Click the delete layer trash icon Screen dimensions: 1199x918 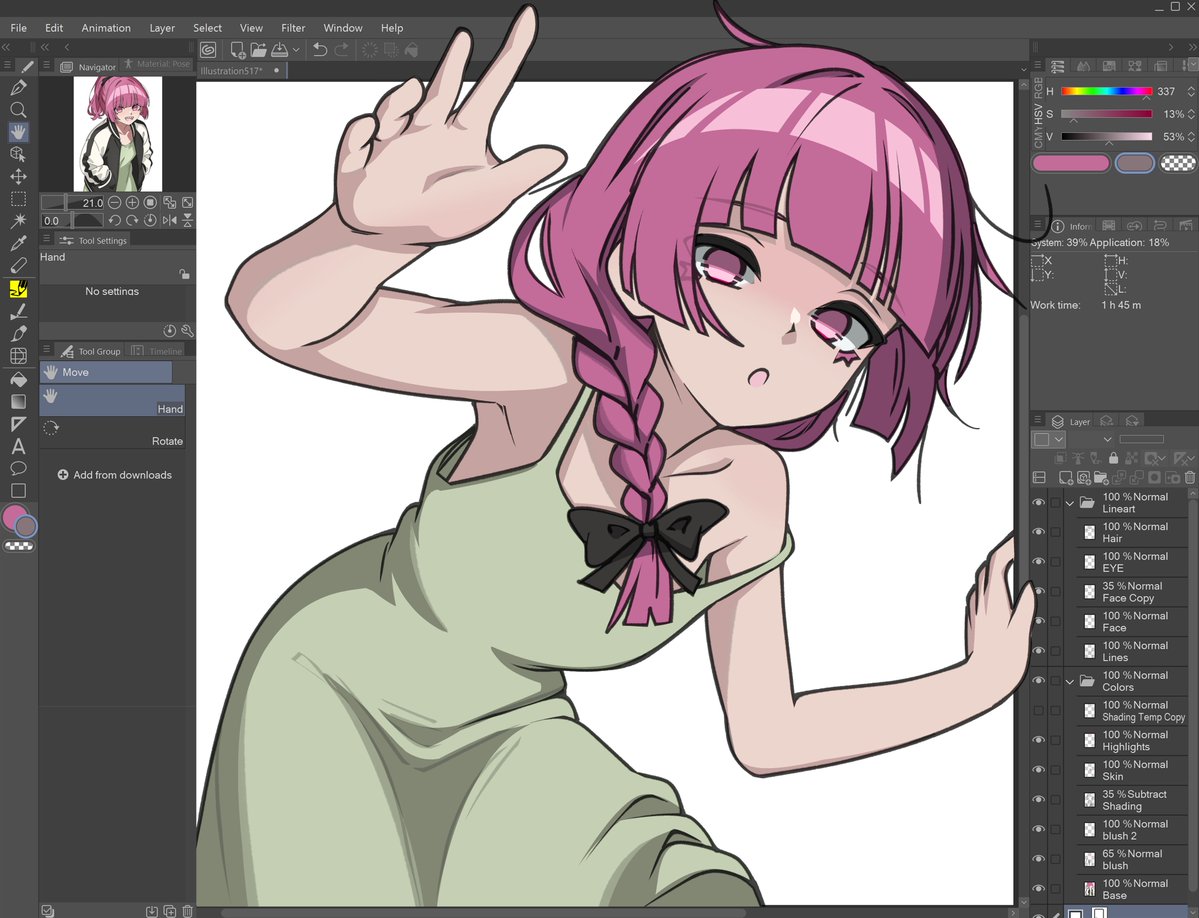click(x=1190, y=478)
